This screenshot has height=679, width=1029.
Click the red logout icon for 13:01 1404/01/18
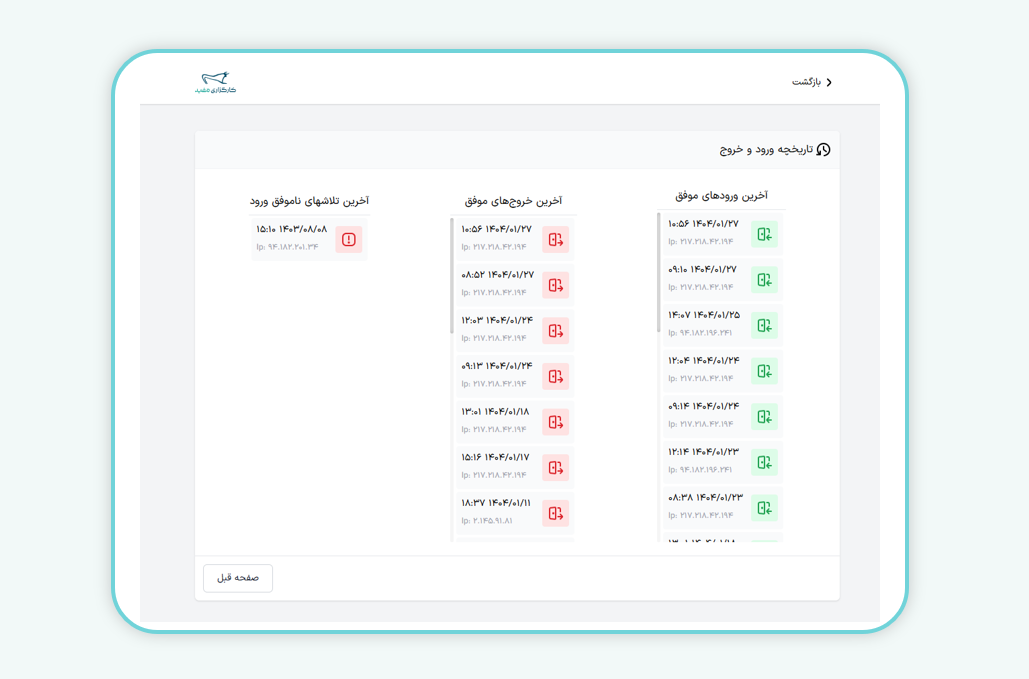click(x=556, y=422)
